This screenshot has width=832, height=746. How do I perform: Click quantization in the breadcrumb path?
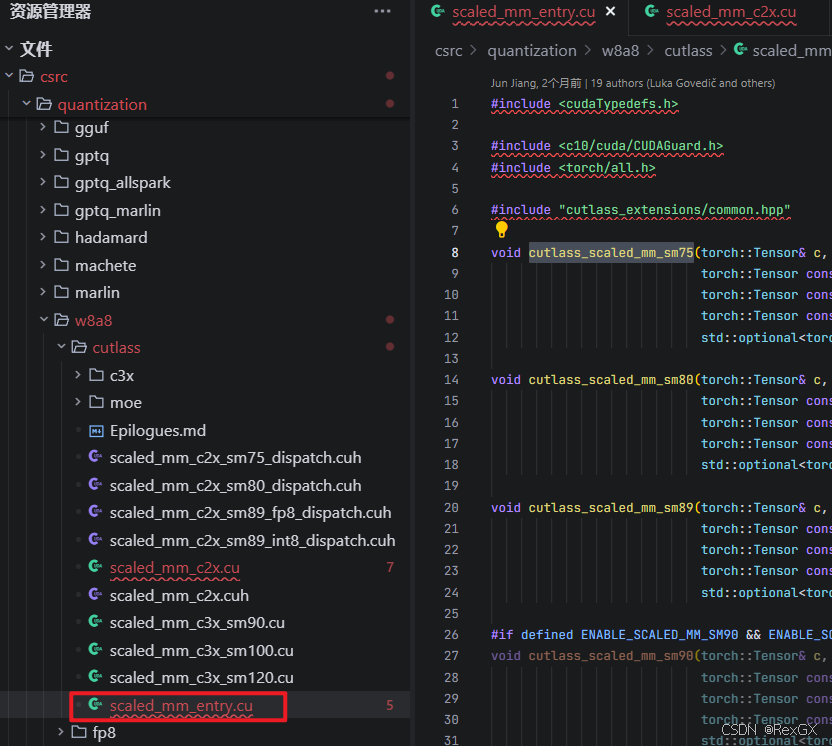coord(532,51)
